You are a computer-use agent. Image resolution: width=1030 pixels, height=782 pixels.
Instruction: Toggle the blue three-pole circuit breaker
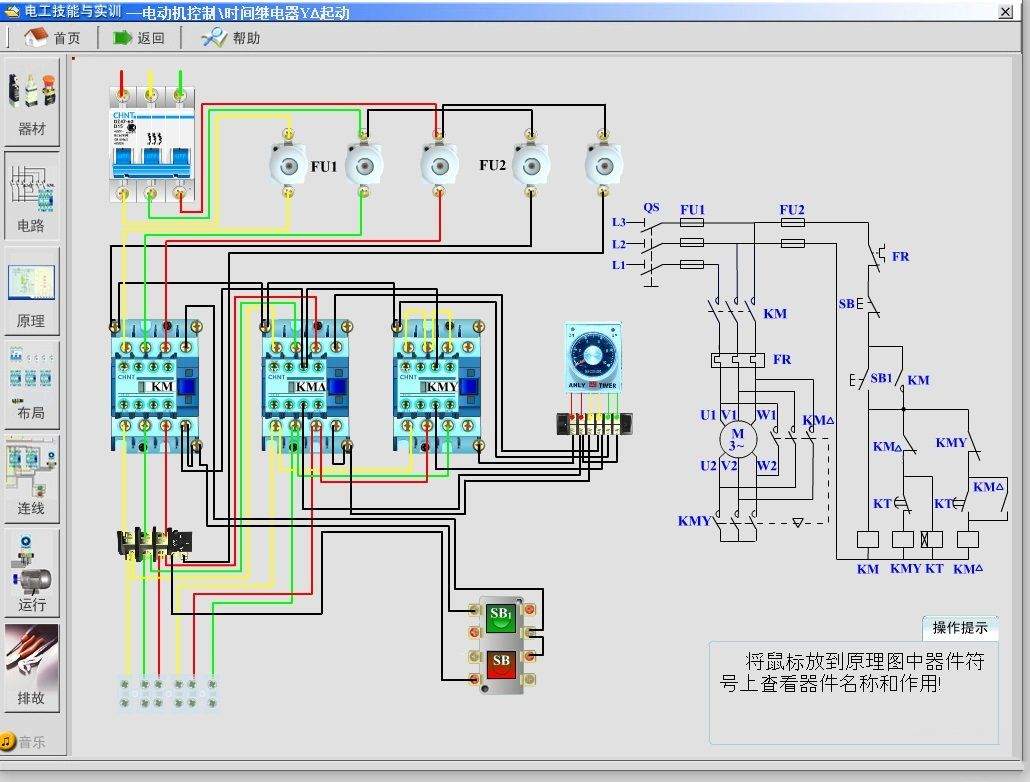click(x=151, y=147)
